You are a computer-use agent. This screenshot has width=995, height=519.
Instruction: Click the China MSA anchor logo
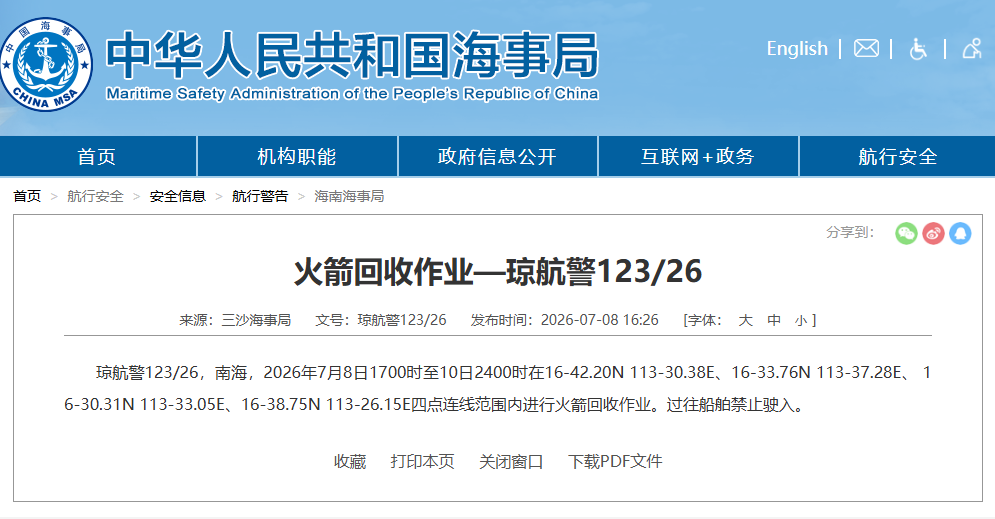tap(46, 64)
